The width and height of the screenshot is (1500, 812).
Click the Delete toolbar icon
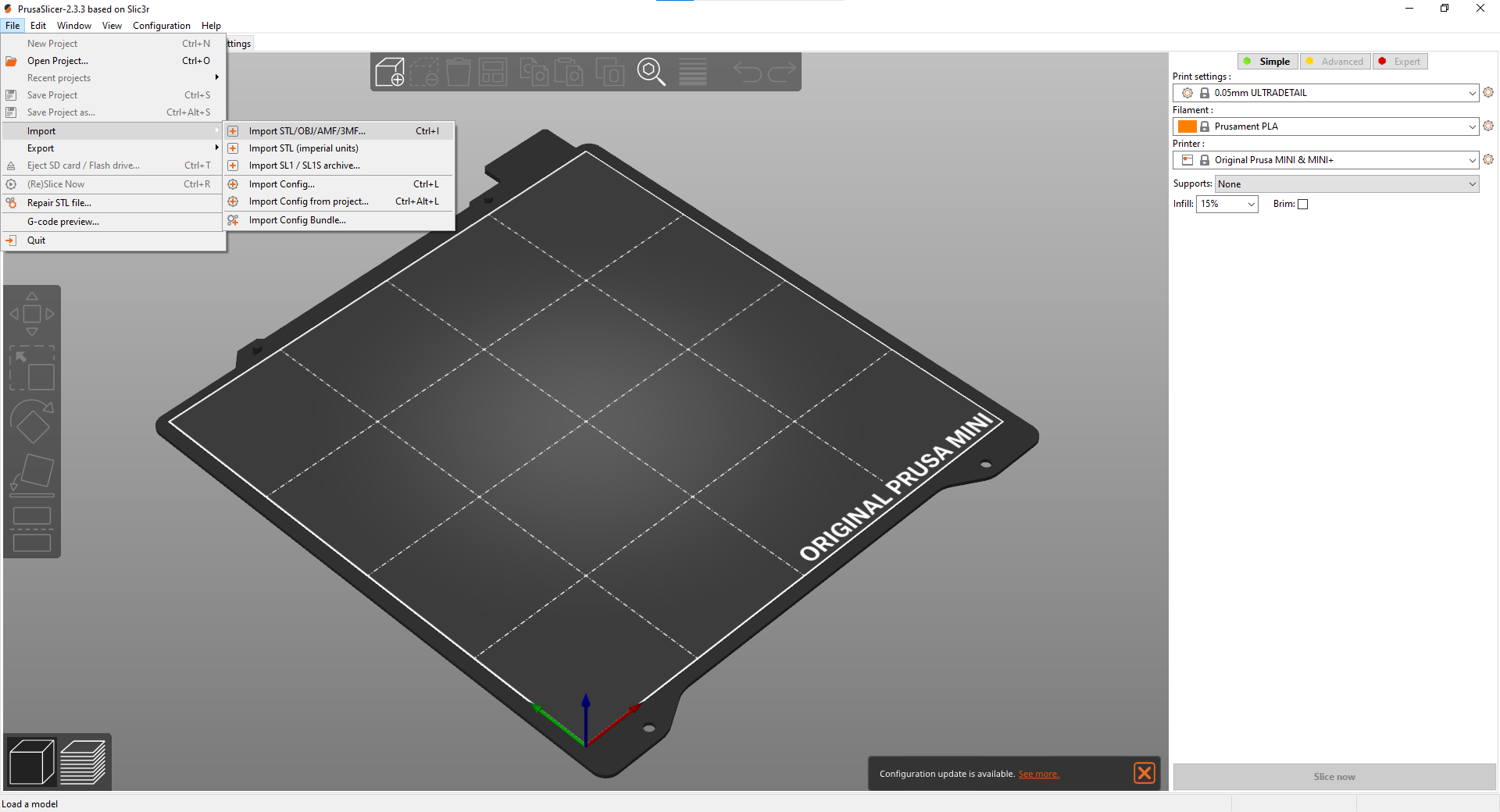pos(424,72)
